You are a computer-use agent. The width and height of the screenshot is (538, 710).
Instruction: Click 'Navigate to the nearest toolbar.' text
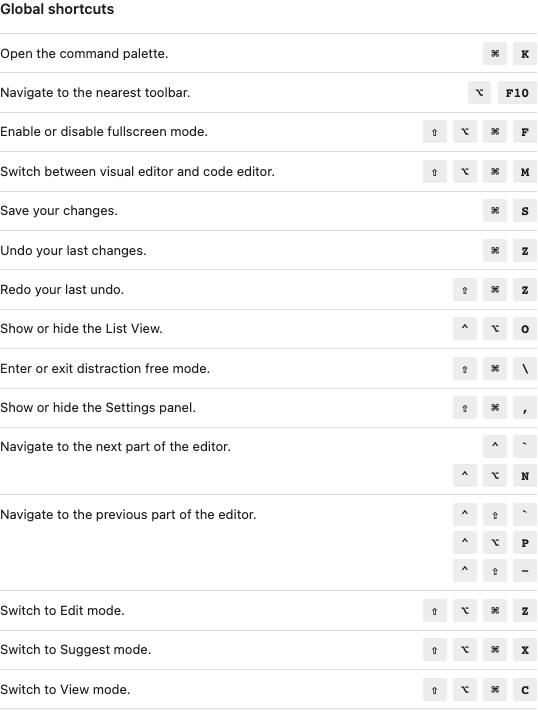[x=95, y=92]
